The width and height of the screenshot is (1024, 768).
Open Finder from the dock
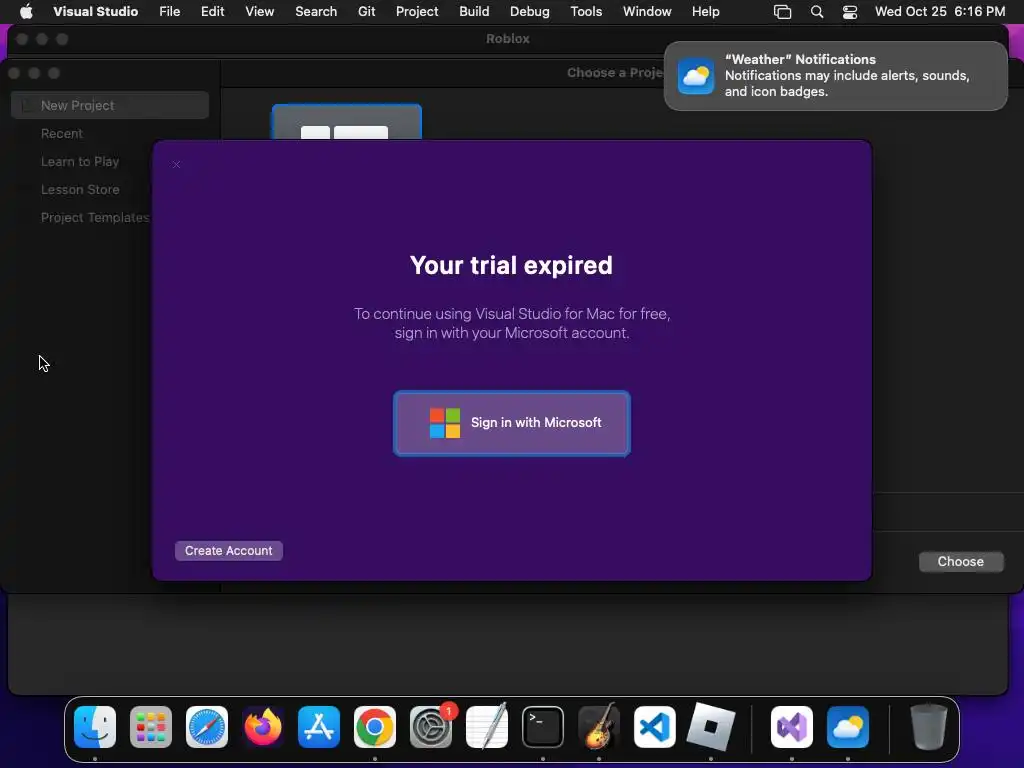point(95,727)
